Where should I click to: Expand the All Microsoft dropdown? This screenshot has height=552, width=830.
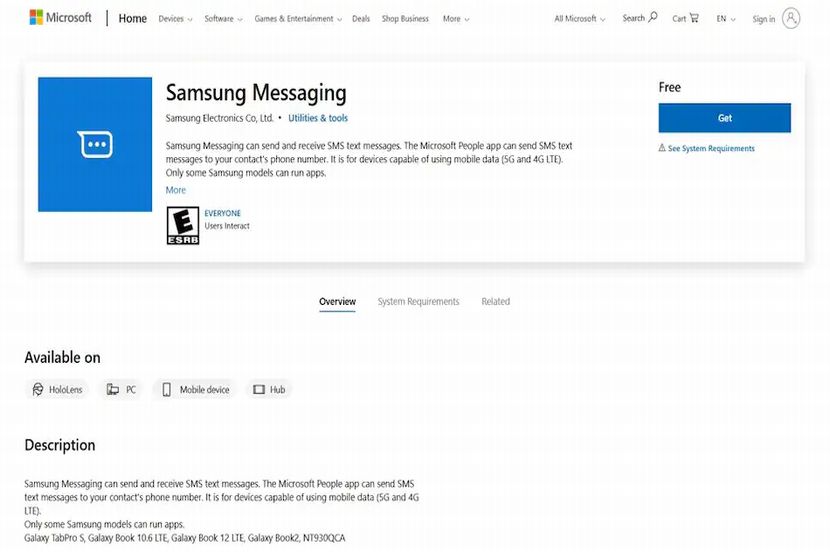tap(580, 19)
